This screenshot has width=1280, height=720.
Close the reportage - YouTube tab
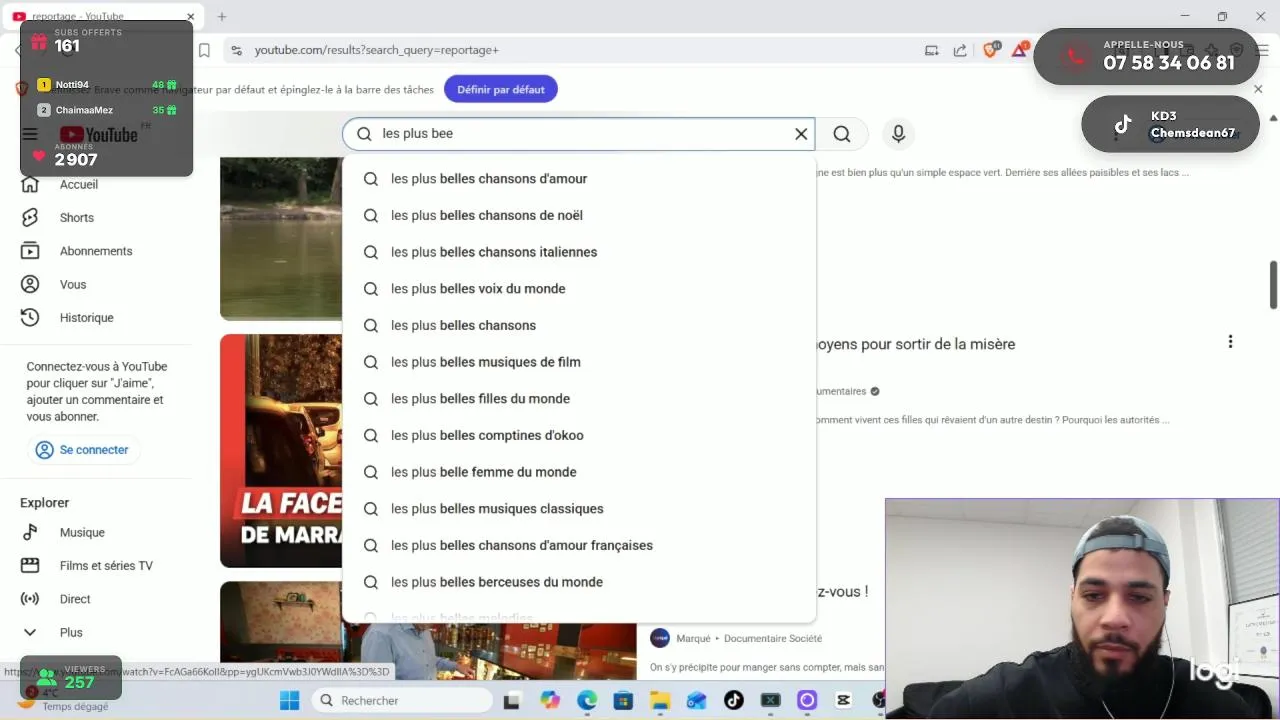[x=190, y=16]
